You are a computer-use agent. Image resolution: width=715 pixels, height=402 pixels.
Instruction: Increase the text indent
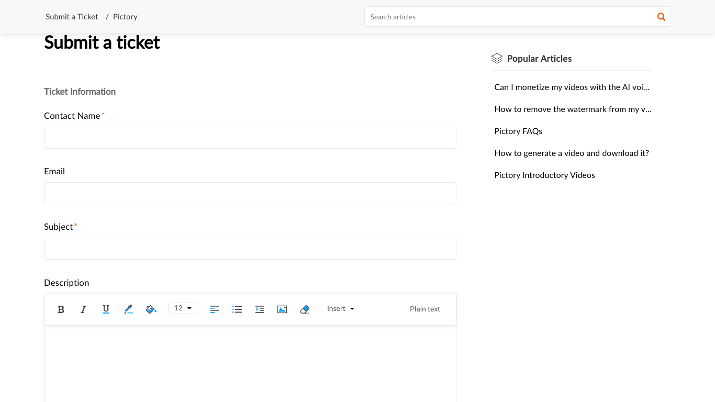[259, 309]
